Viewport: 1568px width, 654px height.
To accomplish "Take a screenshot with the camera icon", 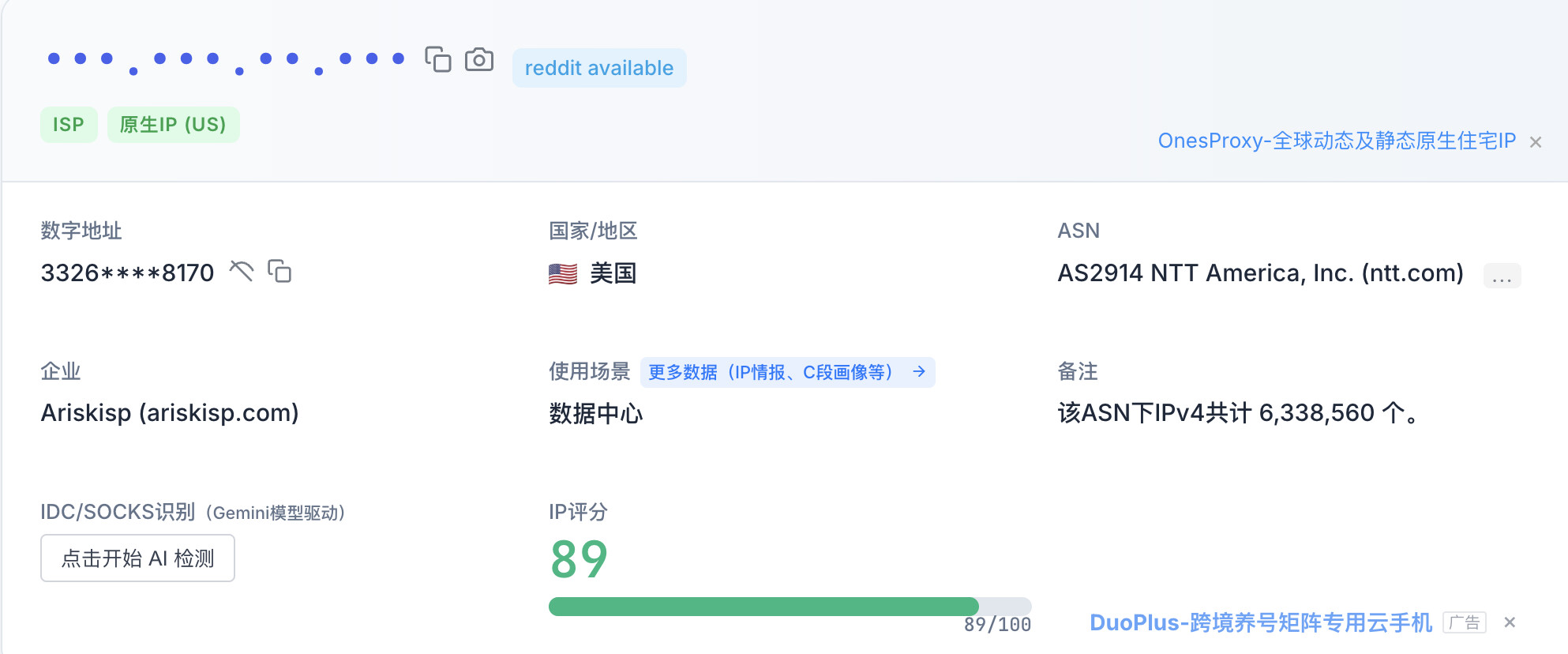I will pos(479,59).
